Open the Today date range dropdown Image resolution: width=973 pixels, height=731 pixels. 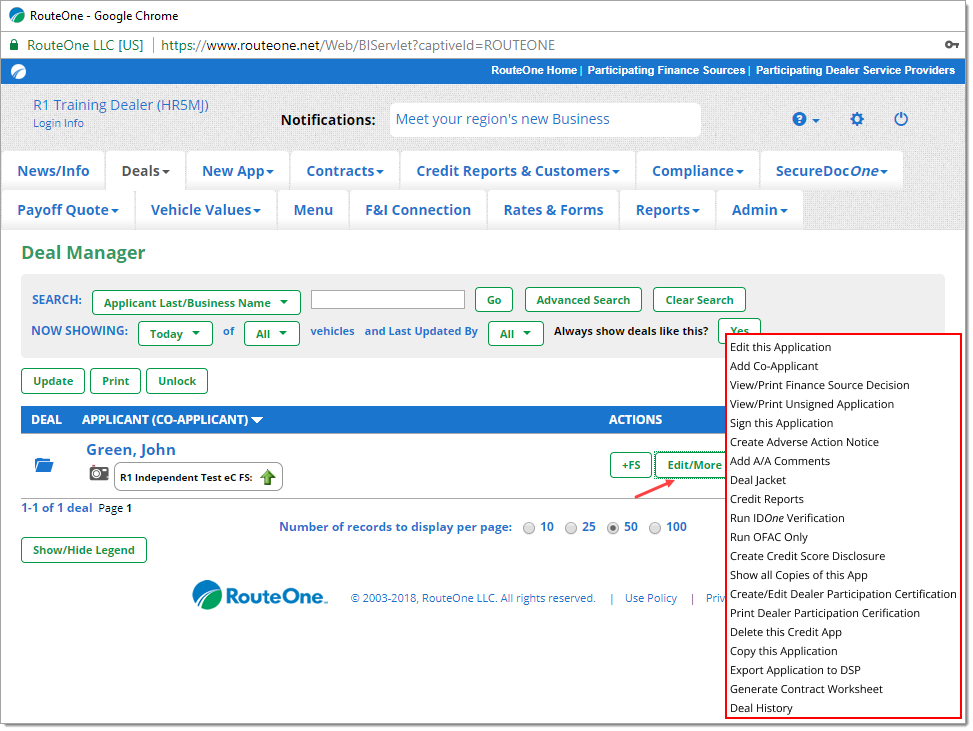click(175, 334)
